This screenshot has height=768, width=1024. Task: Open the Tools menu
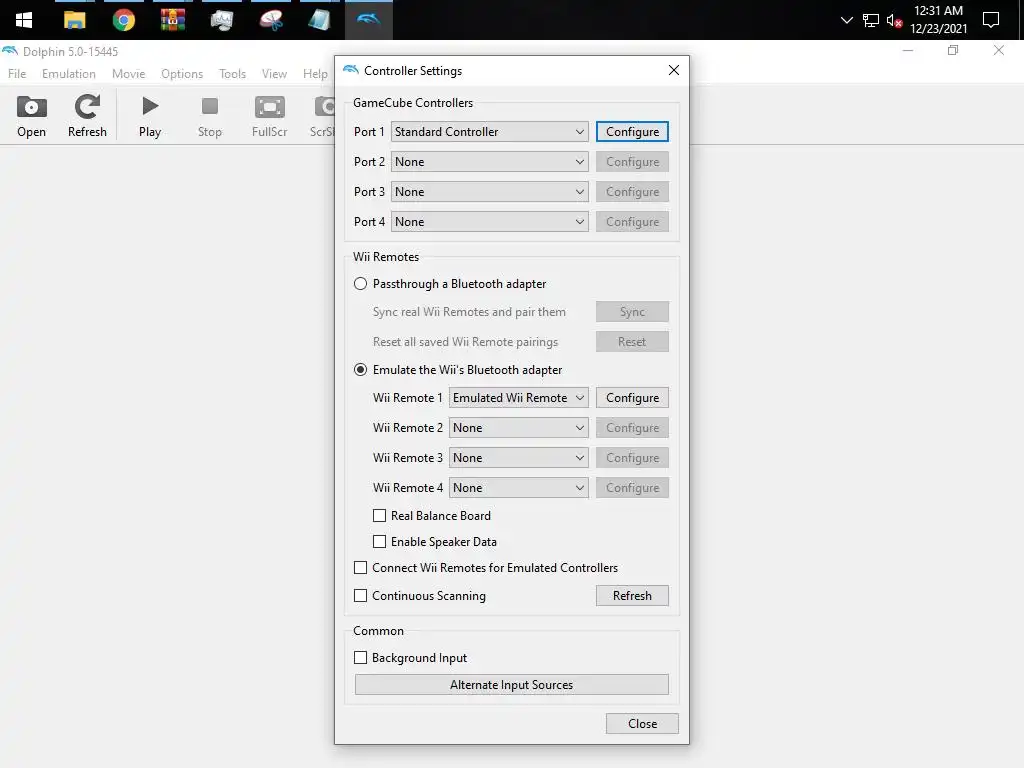(232, 74)
